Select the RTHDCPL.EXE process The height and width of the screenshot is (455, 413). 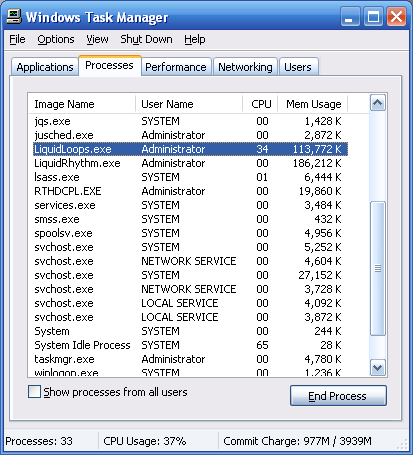tap(191, 191)
